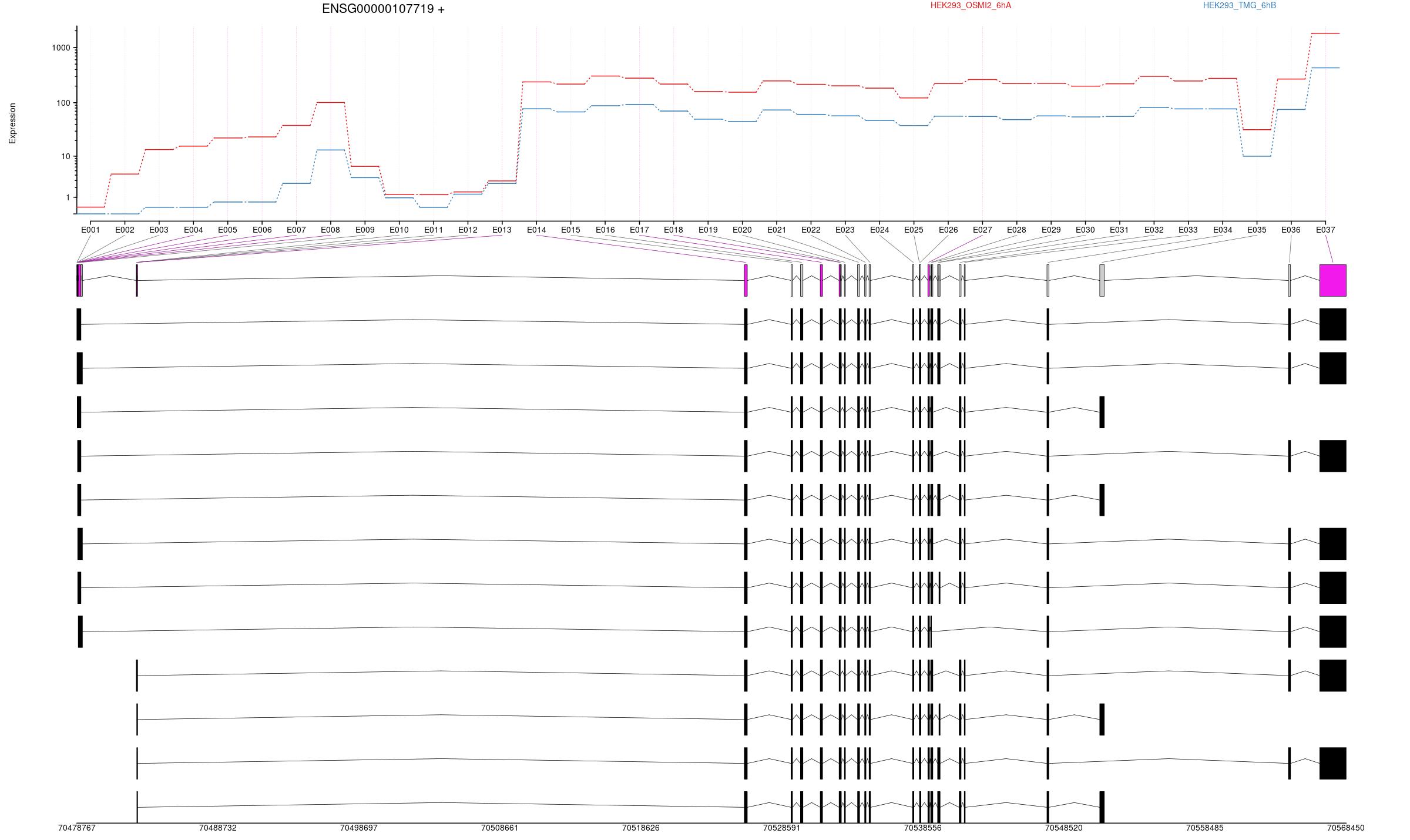The height and width of the screenshot is (840, 1410).
Task: Click the 100 y-axis tick label
Action: [63, 103]
